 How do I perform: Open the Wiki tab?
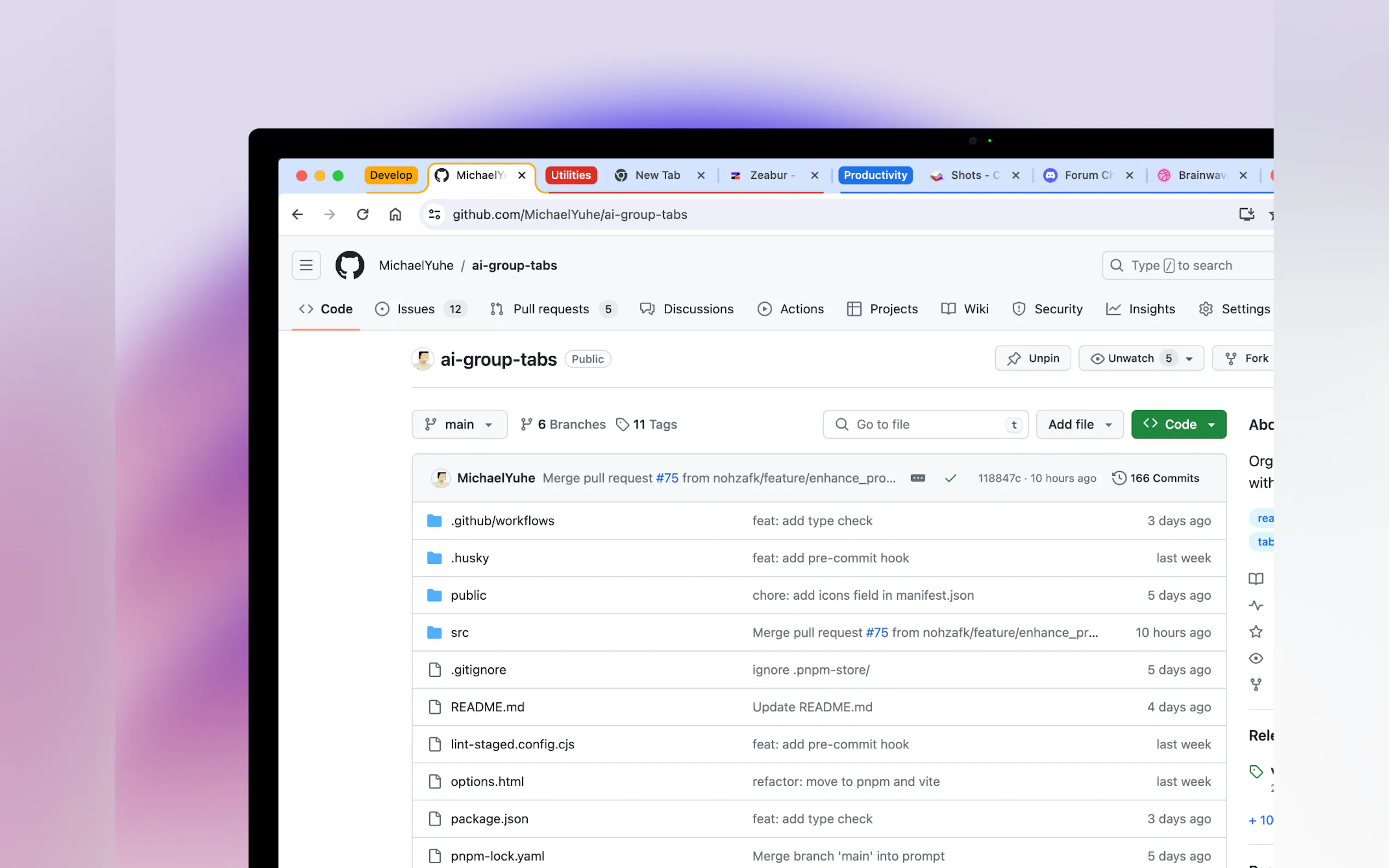pos(965,309)
